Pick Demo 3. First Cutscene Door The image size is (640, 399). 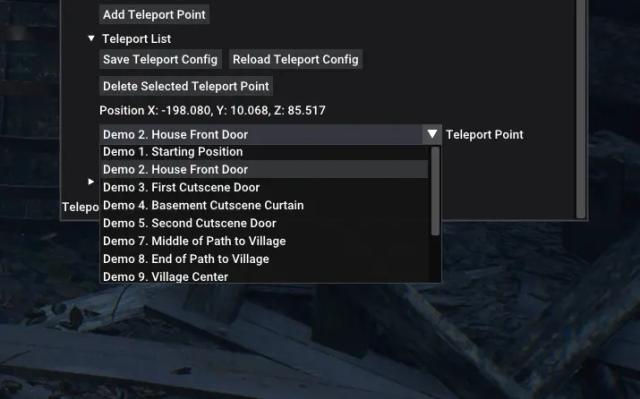tap(264, 187)
